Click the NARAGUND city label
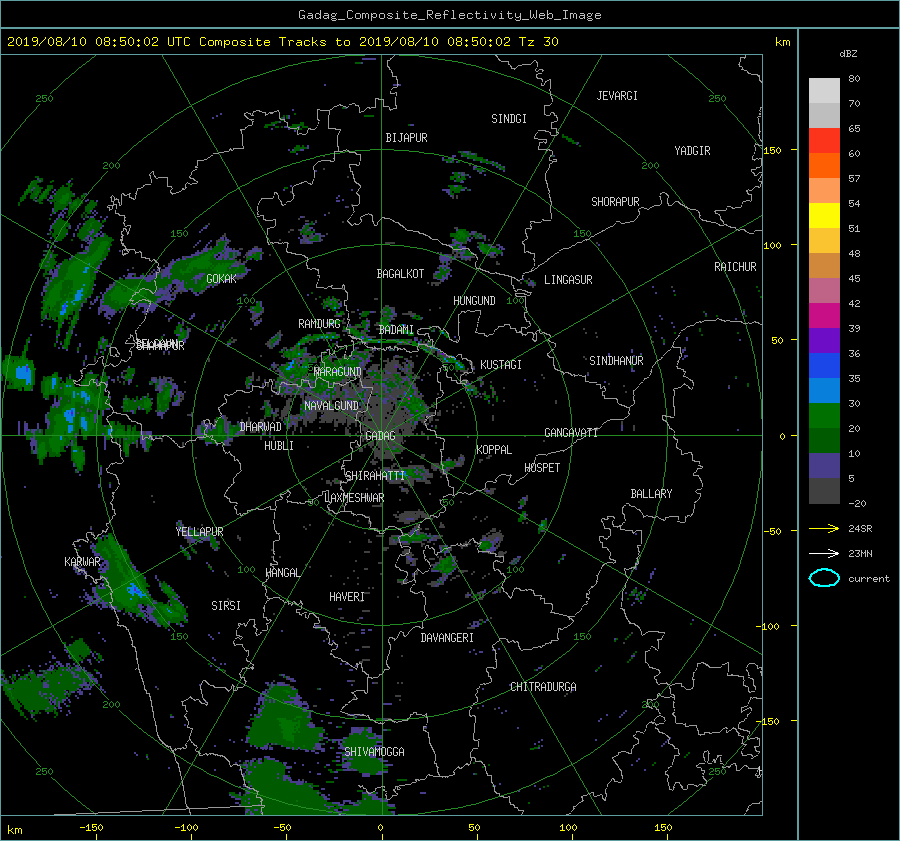 point(338,371)
